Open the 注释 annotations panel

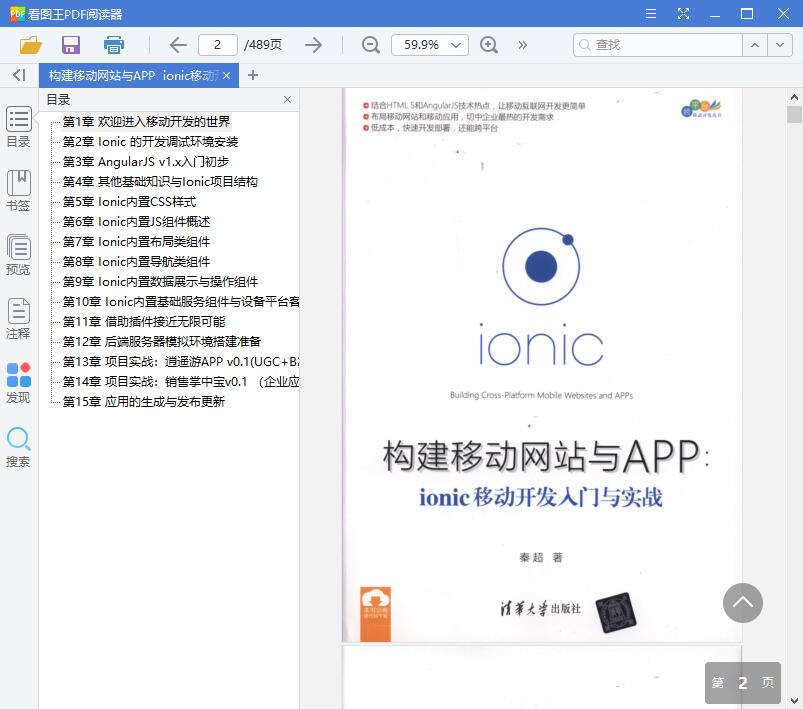pos(18,318)
